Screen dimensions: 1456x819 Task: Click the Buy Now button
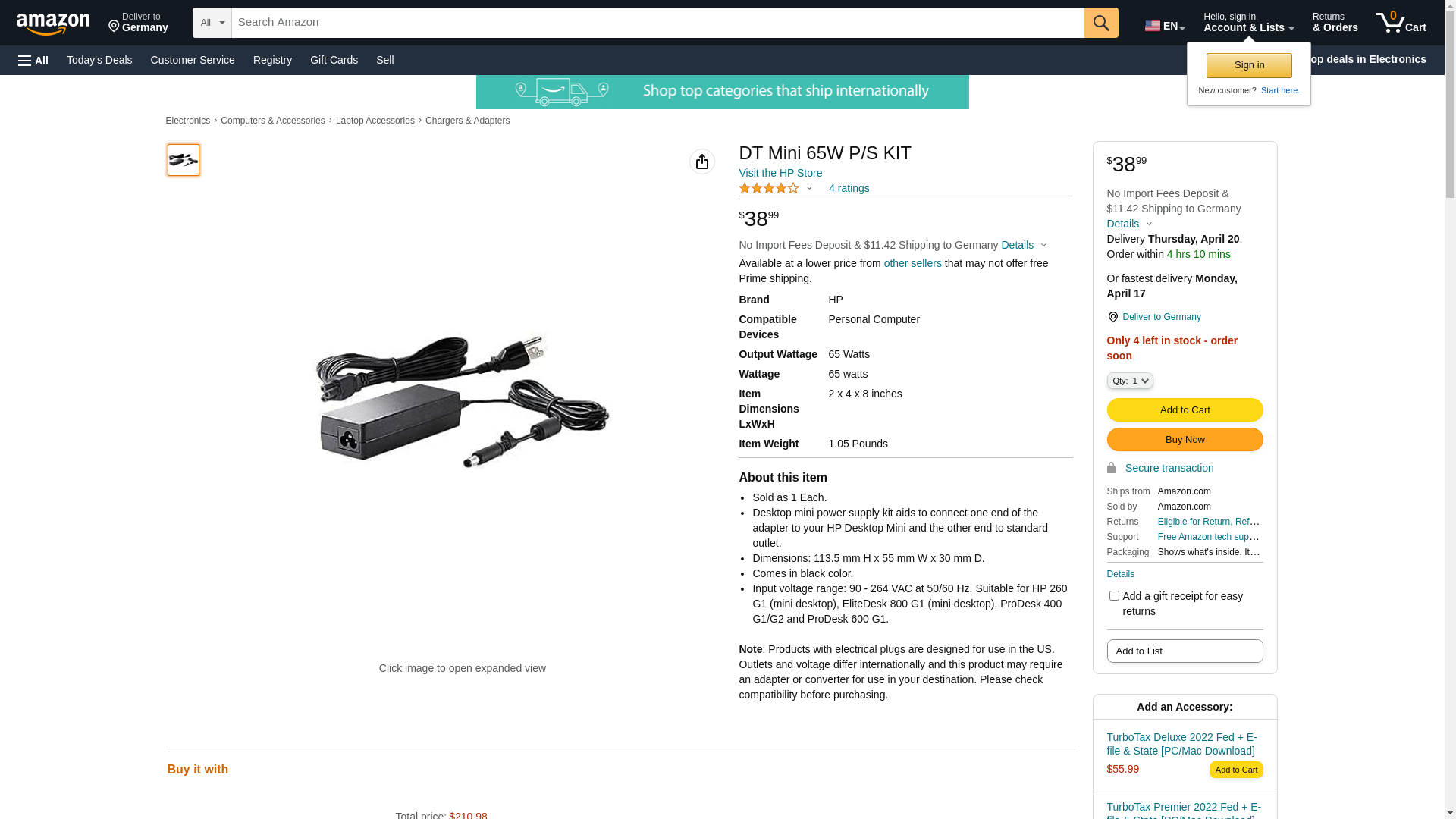point(1185,440)
